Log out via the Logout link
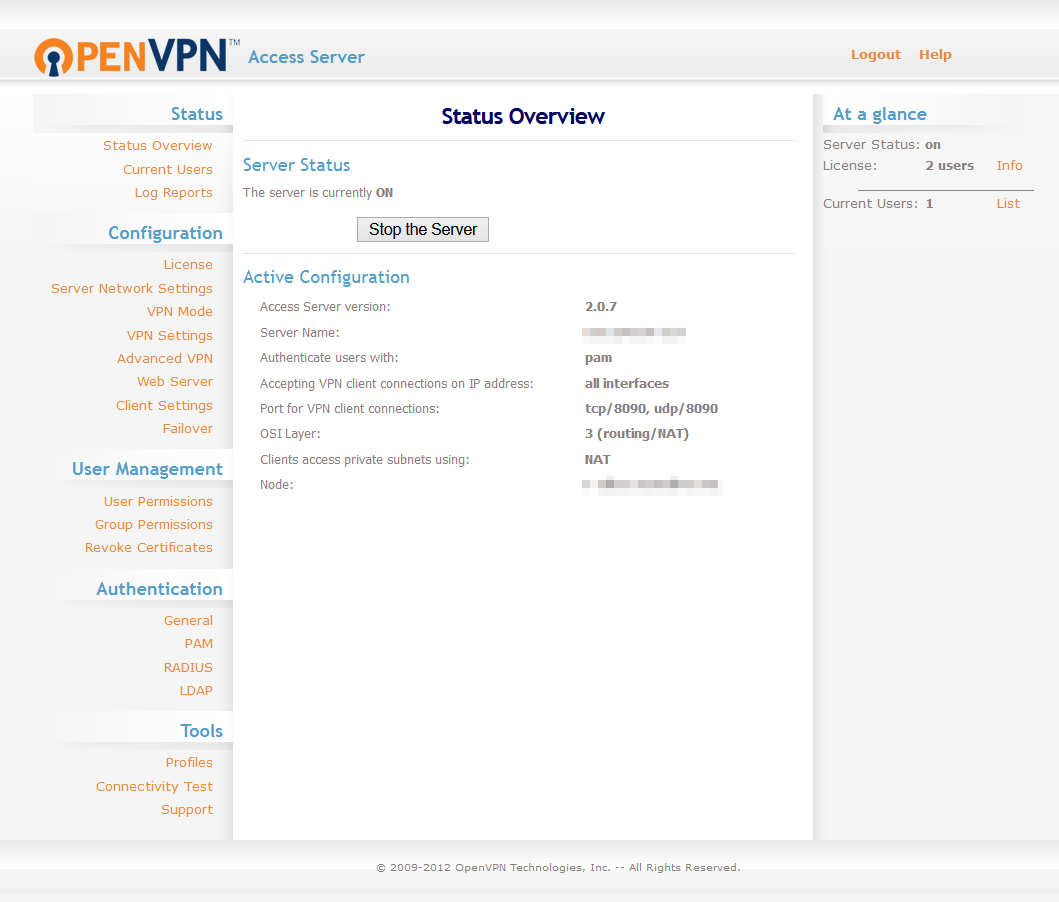This screenshot has width=1059, height=902. (875, 55)
